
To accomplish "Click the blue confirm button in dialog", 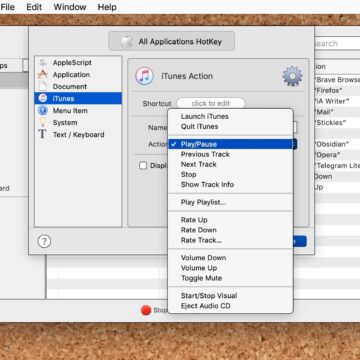I will (300, 241).
